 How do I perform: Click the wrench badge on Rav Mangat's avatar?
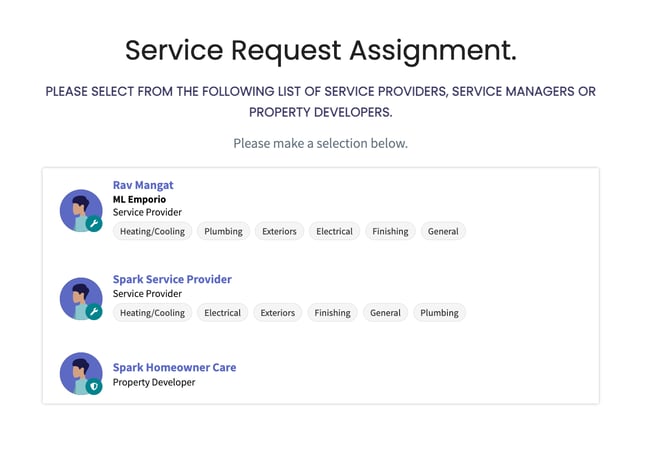tap(94, 223)
